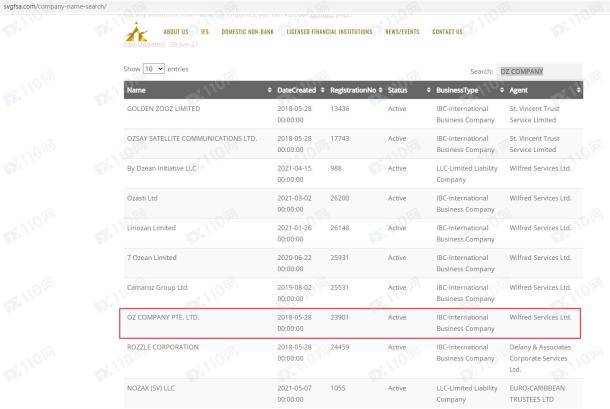Click registration number 23901
The width and height of the screenshot is (610, 409).
pyautogui.click(x=340, y=318)
